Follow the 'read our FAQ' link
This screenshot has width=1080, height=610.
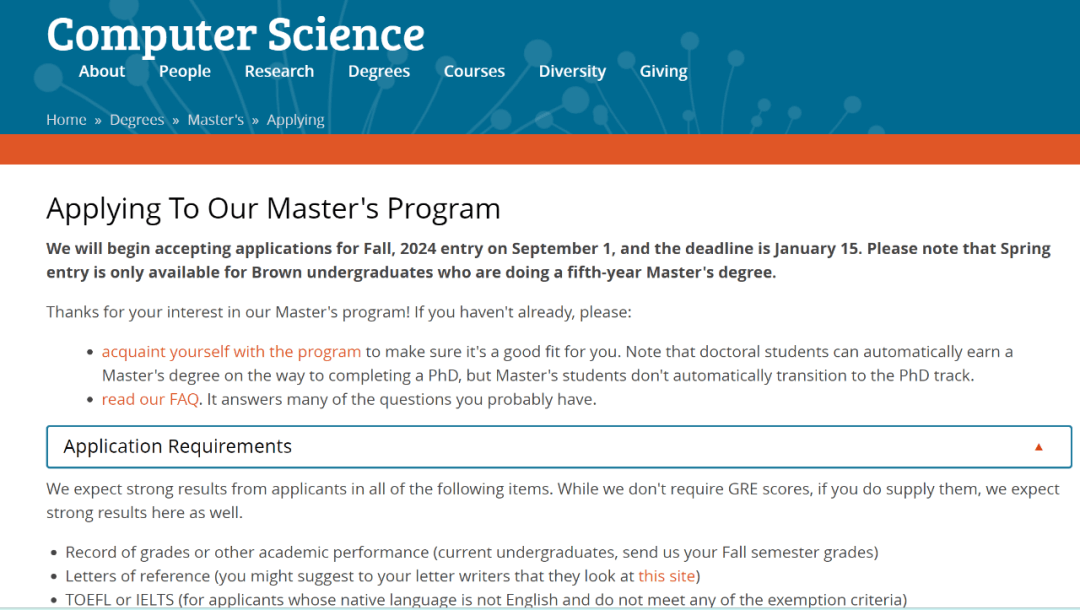[150, 399]
